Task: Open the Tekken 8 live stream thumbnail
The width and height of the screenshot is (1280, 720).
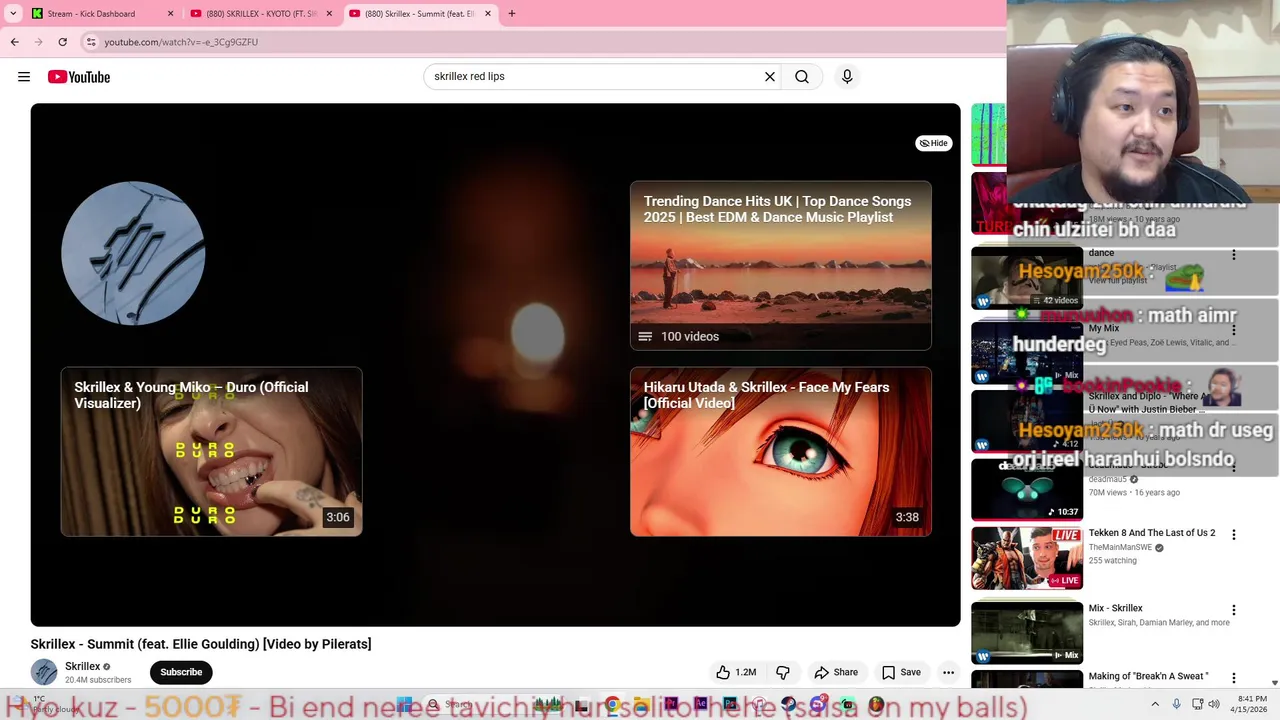Action: pos(1027,559)
